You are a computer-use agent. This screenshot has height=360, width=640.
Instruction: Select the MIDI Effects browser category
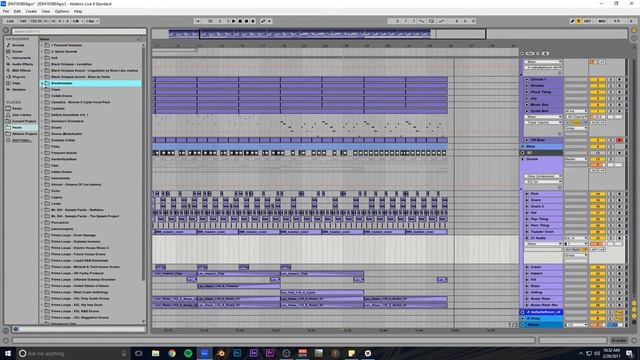(x=21, y=71)
